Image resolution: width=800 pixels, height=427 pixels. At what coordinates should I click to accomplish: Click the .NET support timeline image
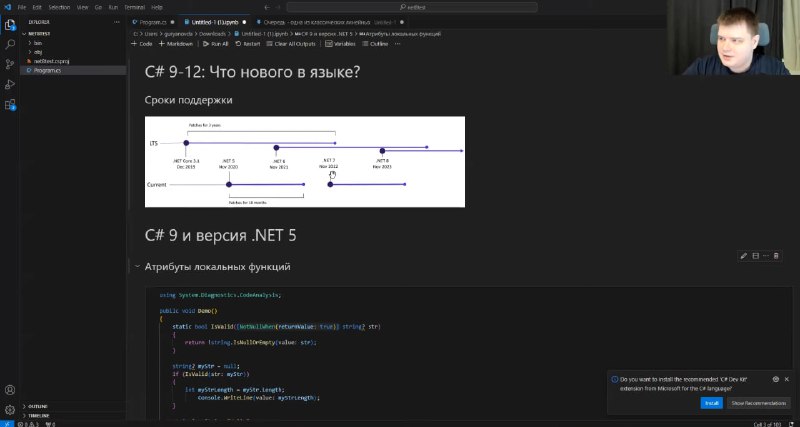click(305, 162)
